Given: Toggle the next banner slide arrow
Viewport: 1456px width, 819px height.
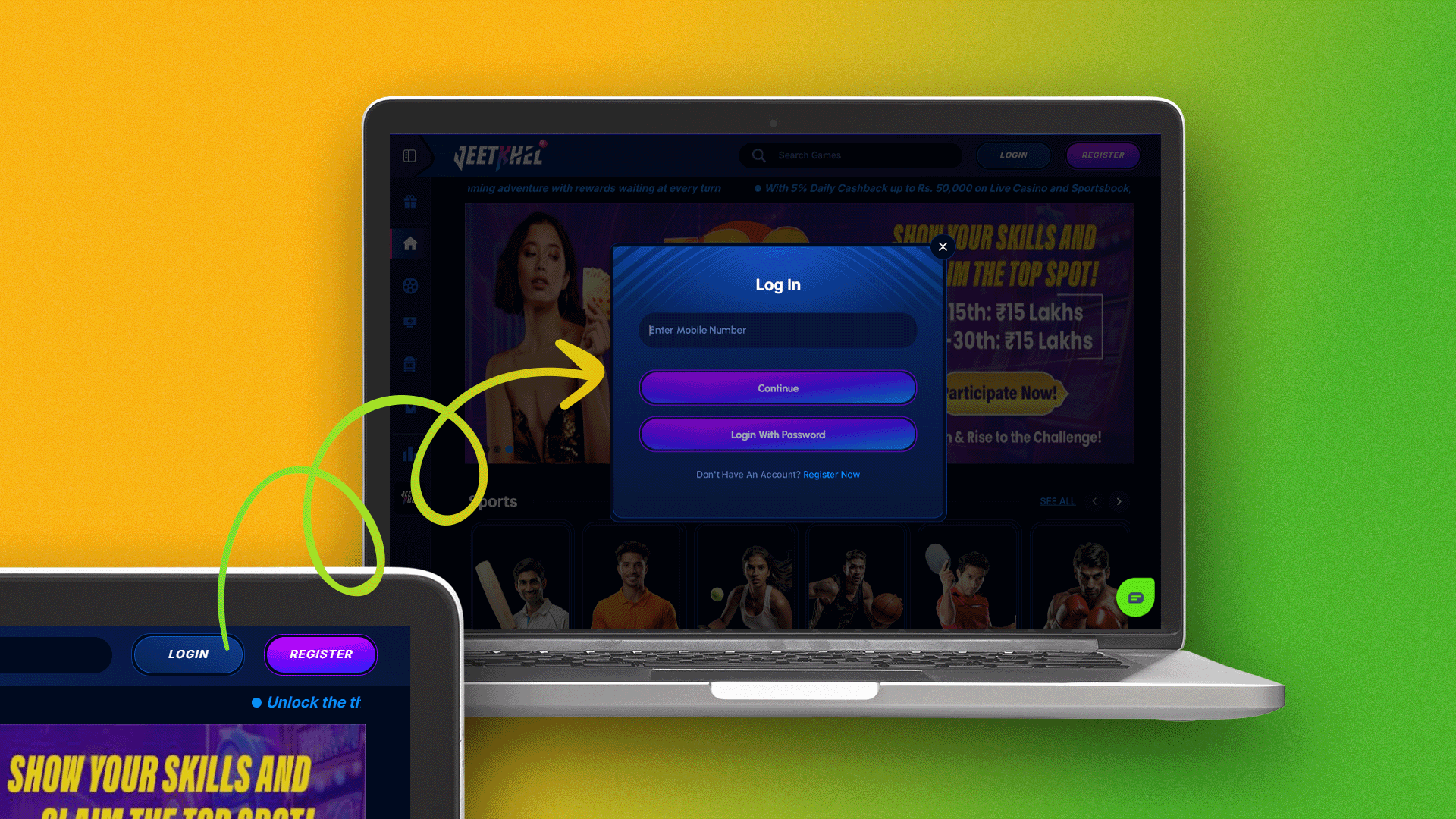Looking at the screenshot, I should click(1119, 501).
